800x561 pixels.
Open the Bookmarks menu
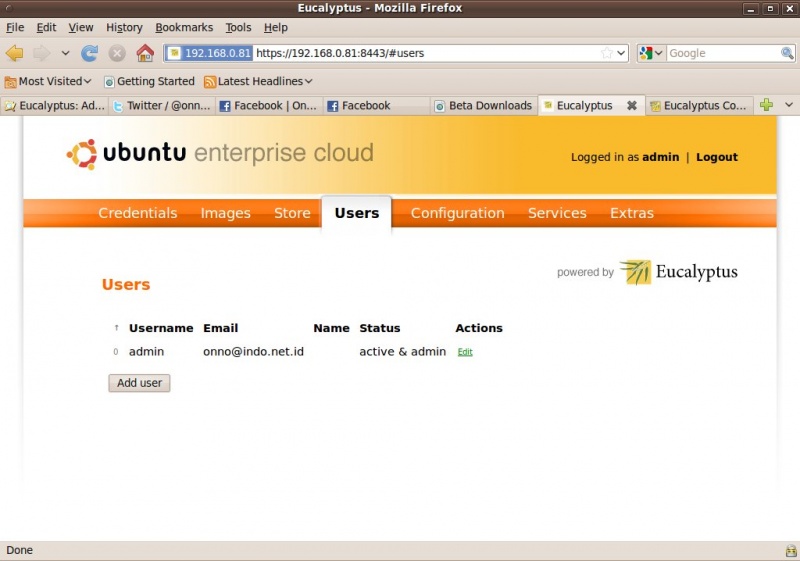[x=184, y=27]
